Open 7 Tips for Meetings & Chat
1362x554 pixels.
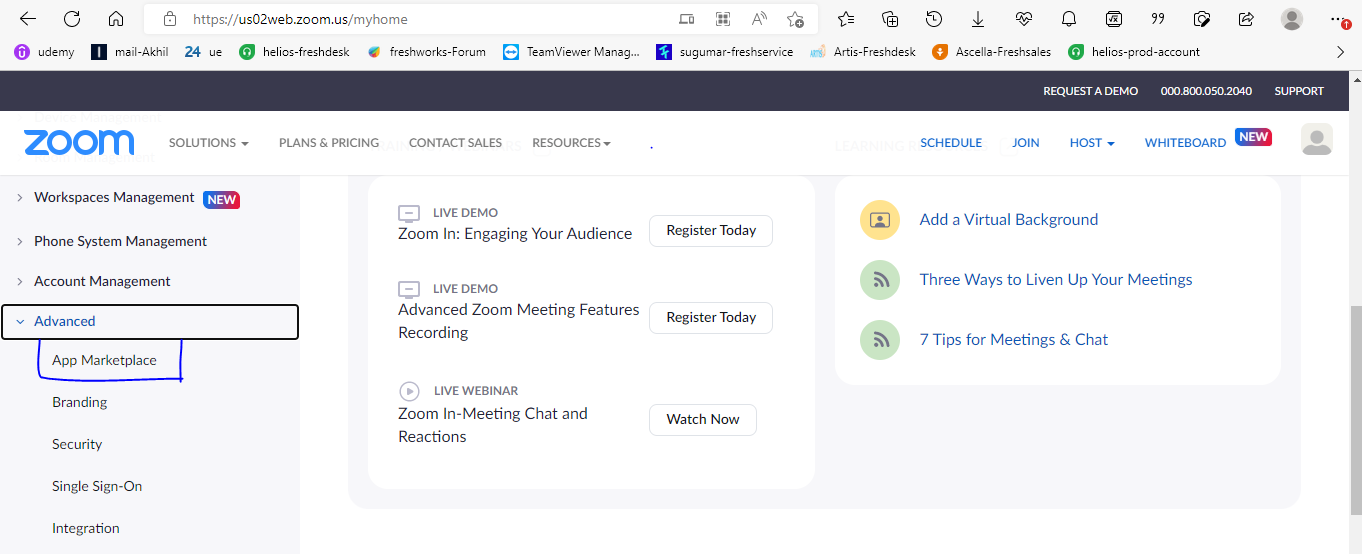click(x=1014, y=340)
